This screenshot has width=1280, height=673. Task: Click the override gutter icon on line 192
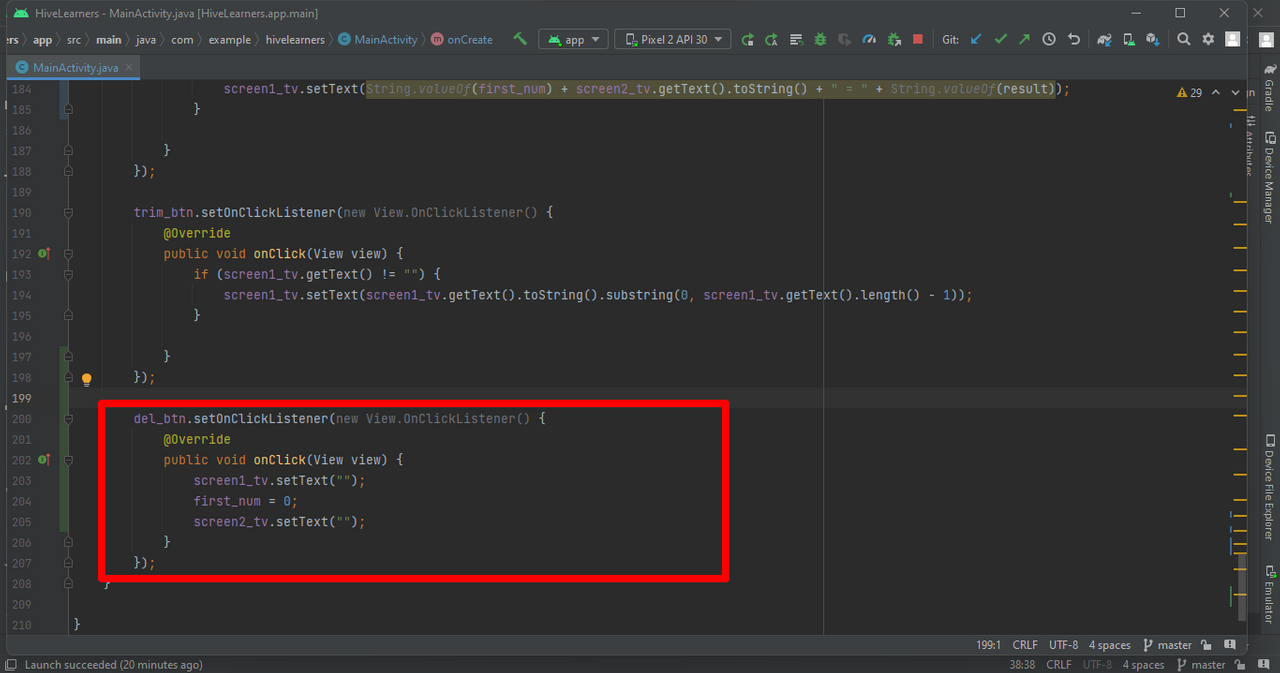click(43, 254)
